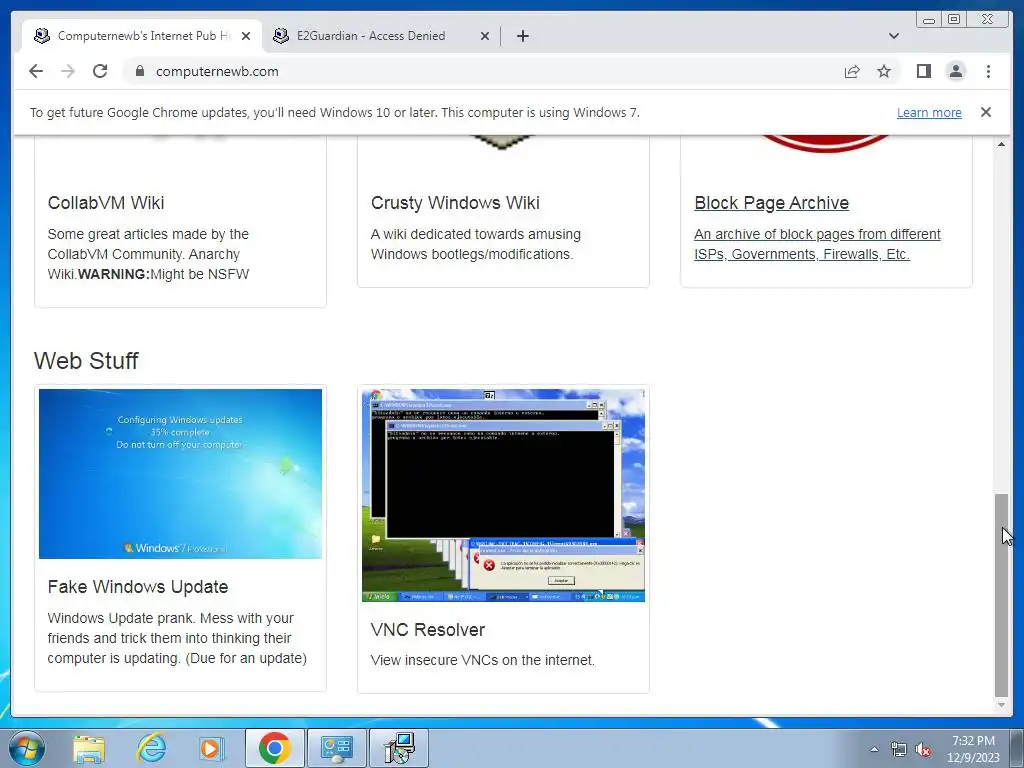
Task: Click the Fake Windows Update thumbnail
Action: pyautogui.click(x=180, y=474)
